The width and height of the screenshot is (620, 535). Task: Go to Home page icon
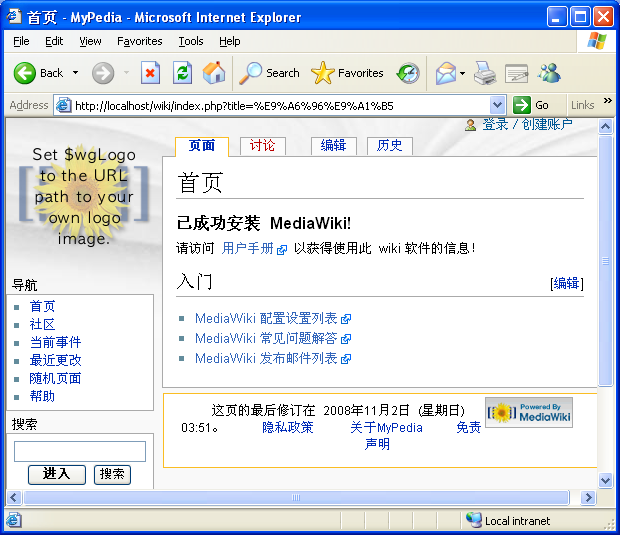coord(214,73)
